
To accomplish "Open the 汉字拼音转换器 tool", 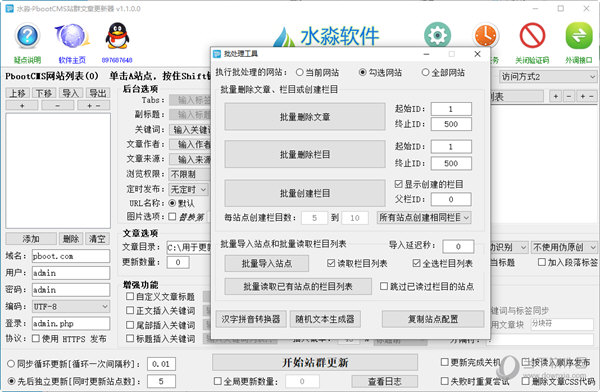I will click(251, 319).
